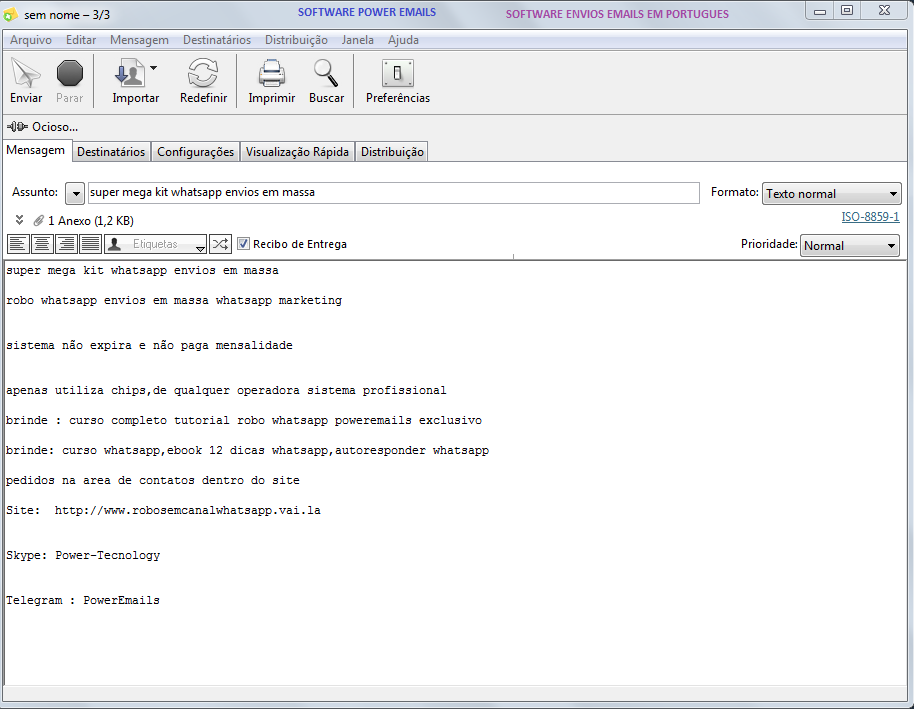Click the Imprimir printer icon

coord(272,73)
